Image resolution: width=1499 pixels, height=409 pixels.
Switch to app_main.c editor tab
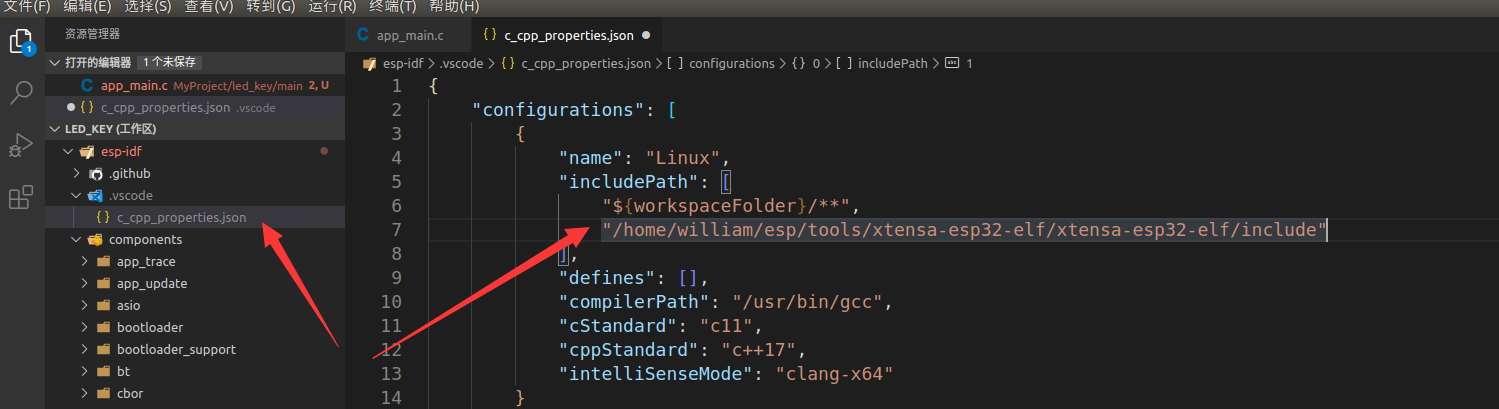click(x=408, y=35)
